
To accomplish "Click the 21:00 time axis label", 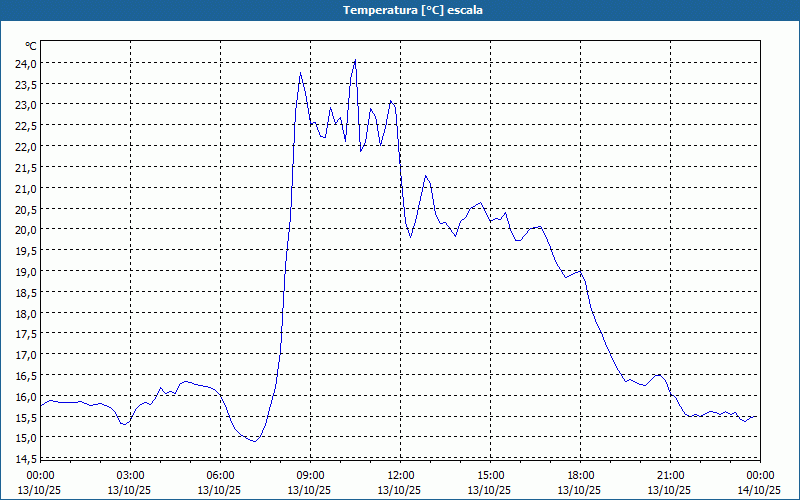I will click(x=670, y=476).
